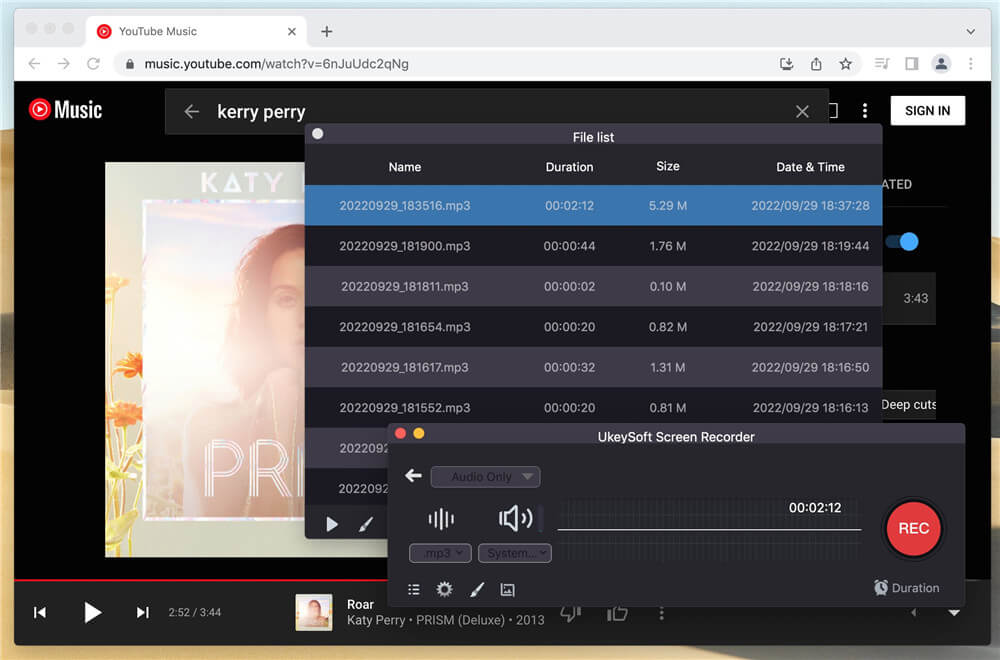1000x660 pixels.
Task: Click the kerry perry search field
Action: point(497,112)
